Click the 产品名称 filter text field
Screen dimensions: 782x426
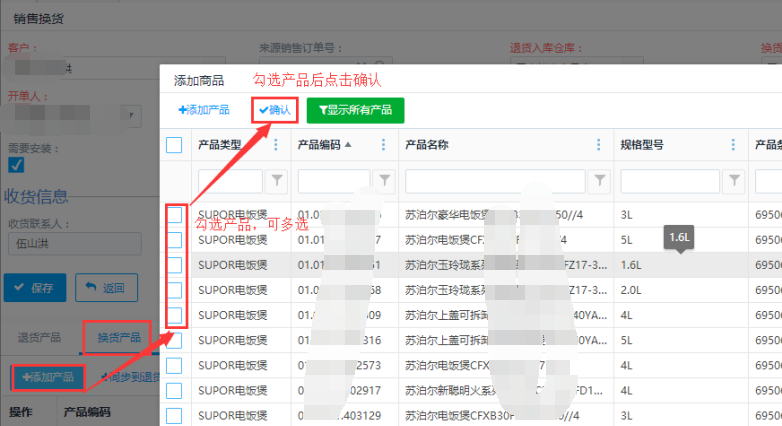point(494,181)
